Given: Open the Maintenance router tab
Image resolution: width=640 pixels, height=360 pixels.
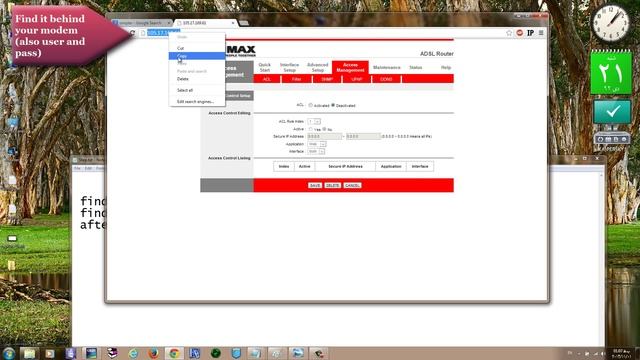Looking at the screenshot, I should pos(387,67).
